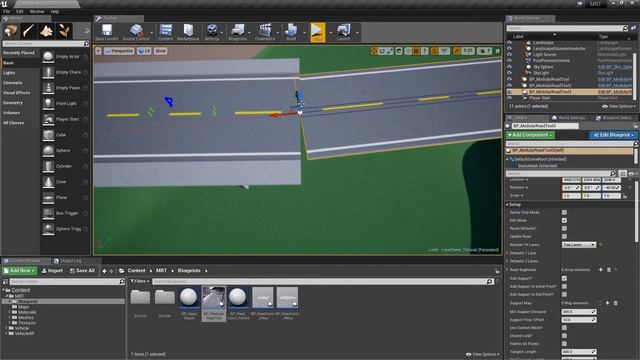Open the Edit menu
Viewport: 640px width, 360px height.
[x=19, y=11]
